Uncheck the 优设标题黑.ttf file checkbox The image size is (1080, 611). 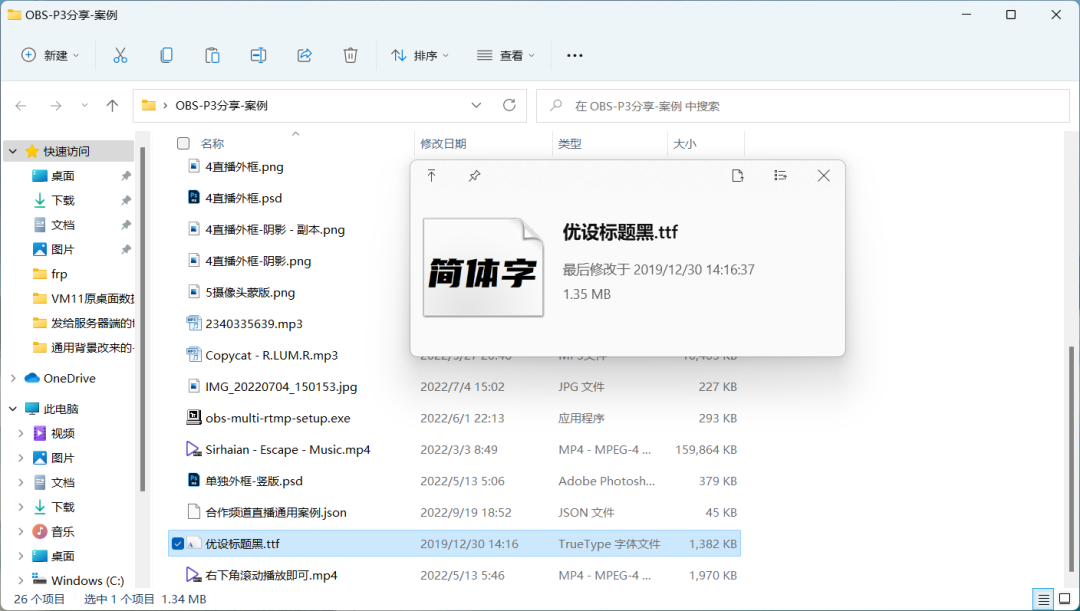pos(178,544)
